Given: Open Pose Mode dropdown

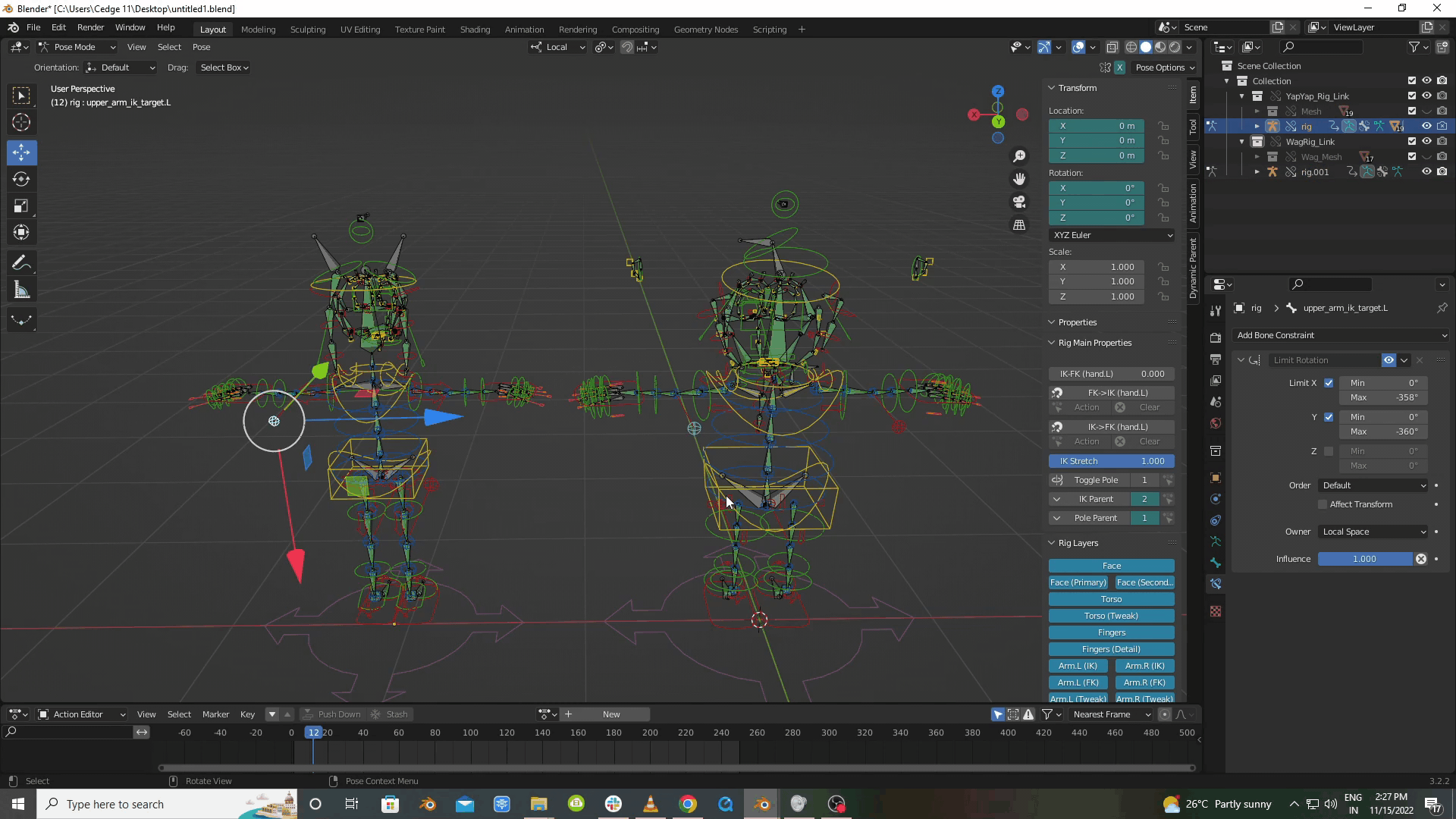Looking at the screenshot, I should [77, 47].
